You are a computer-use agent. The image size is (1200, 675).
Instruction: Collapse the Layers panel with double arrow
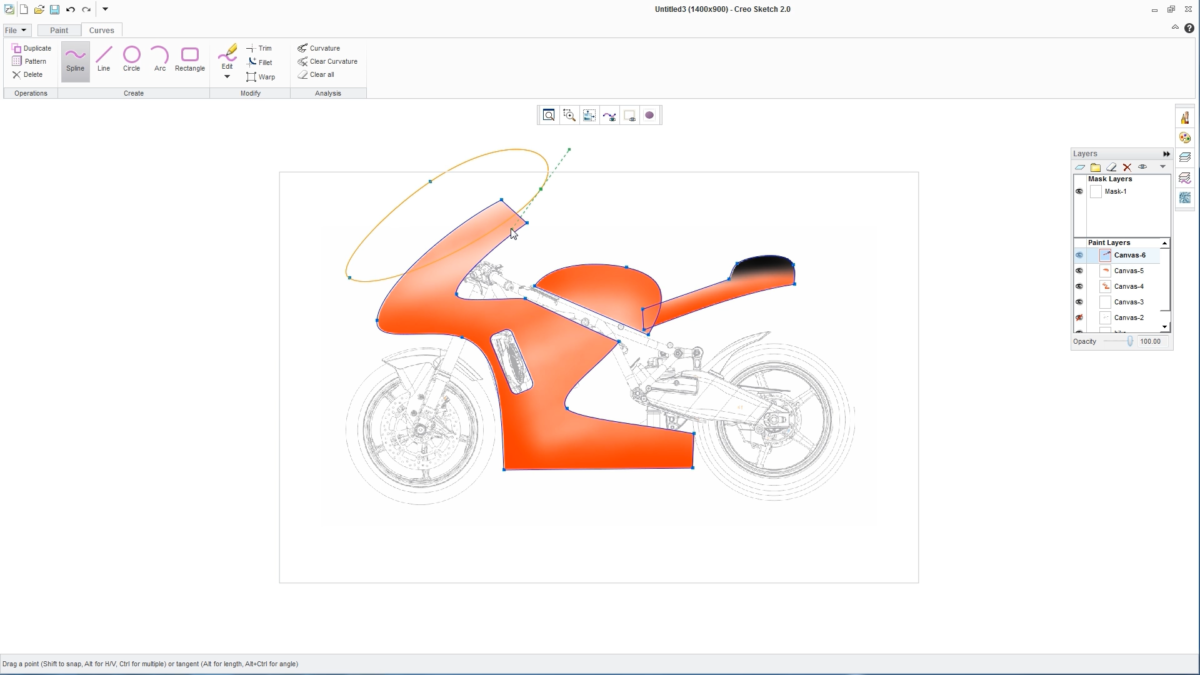[x=1166, y=154]
